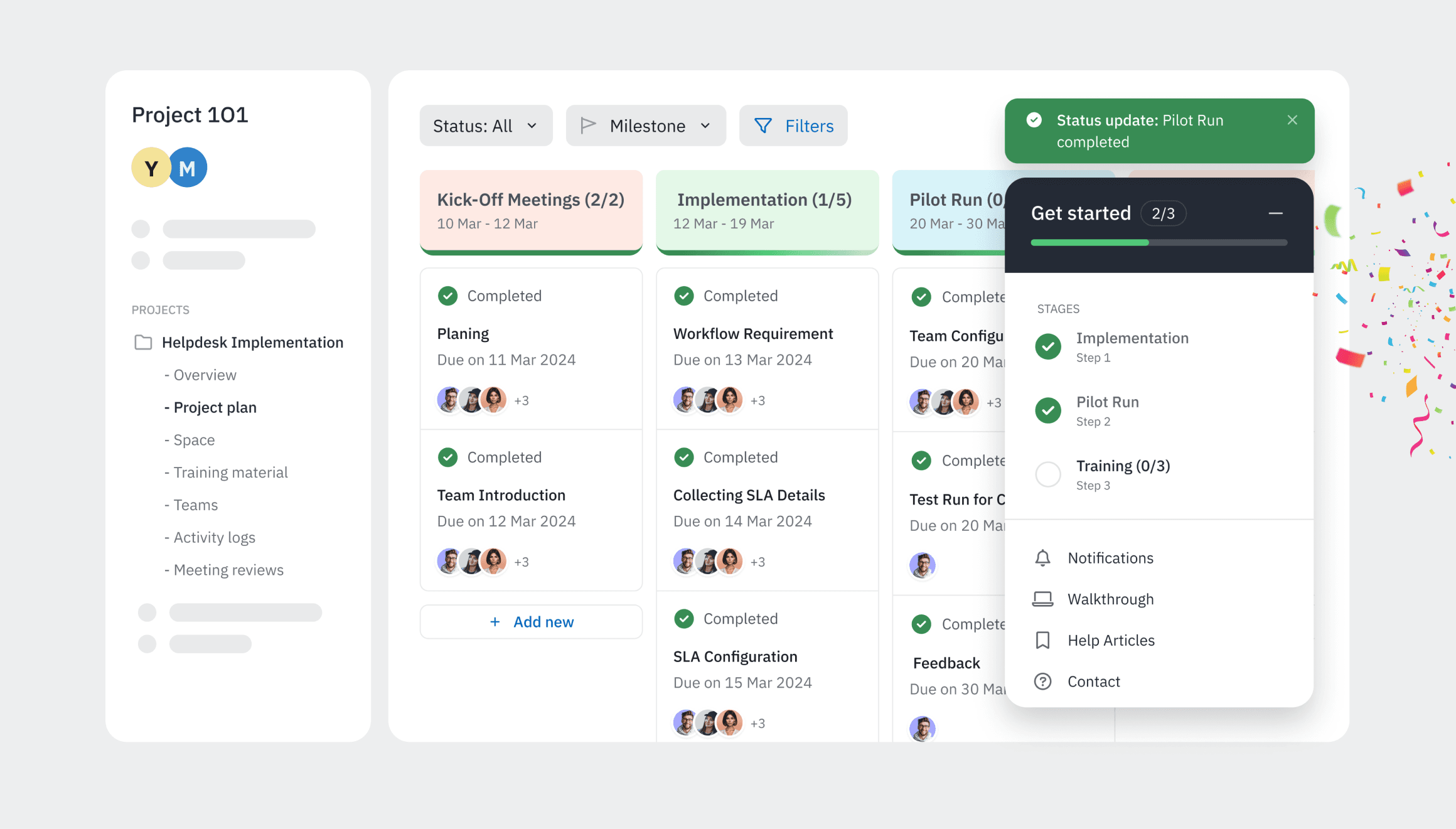The height and width of the screenshot is (829, 1456).
Task: Click the folder icon for Helpdesk Implementation
Action: click(x=141, y=342)
